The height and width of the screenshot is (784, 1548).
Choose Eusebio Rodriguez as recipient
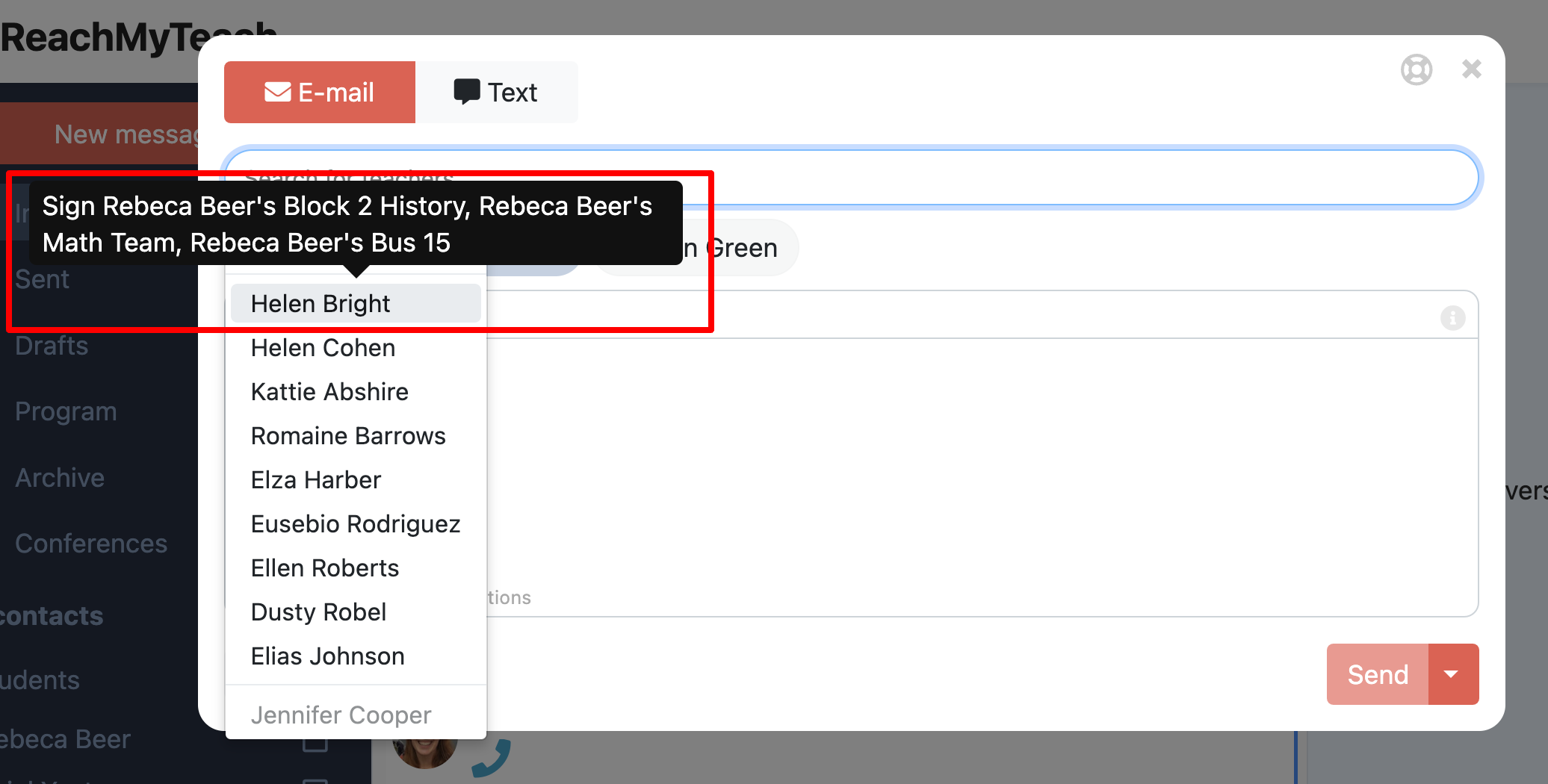point(356,524)
